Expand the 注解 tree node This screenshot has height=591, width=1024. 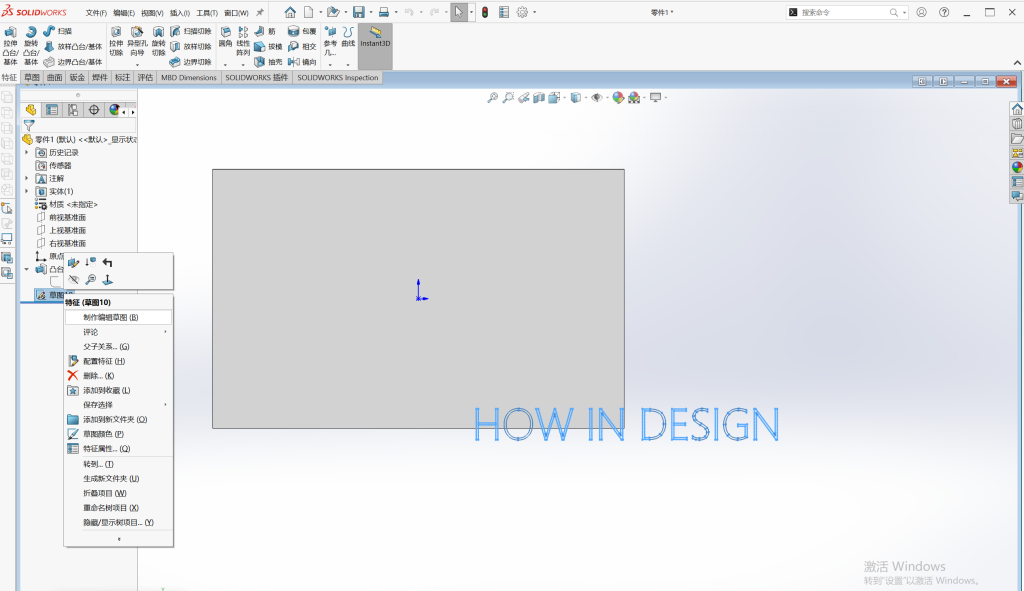(x=27, y=178)
